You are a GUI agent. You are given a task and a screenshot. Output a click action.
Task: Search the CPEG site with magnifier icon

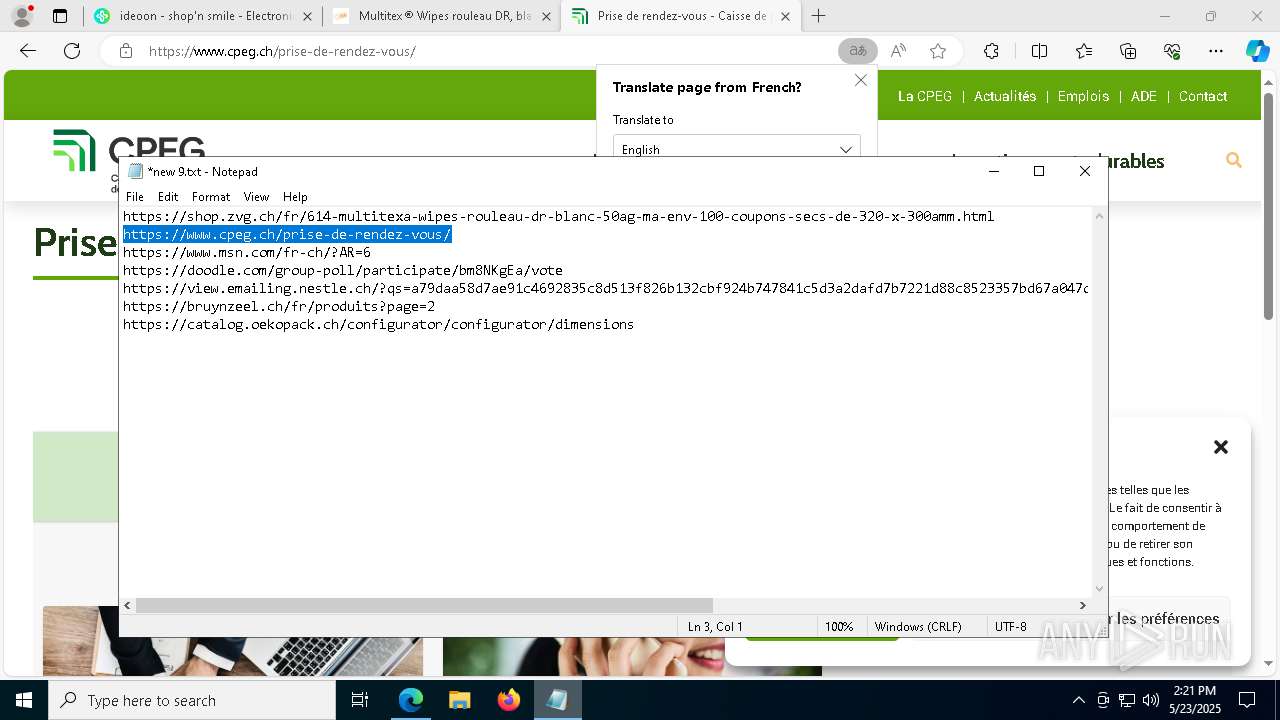coord(1234,160)
